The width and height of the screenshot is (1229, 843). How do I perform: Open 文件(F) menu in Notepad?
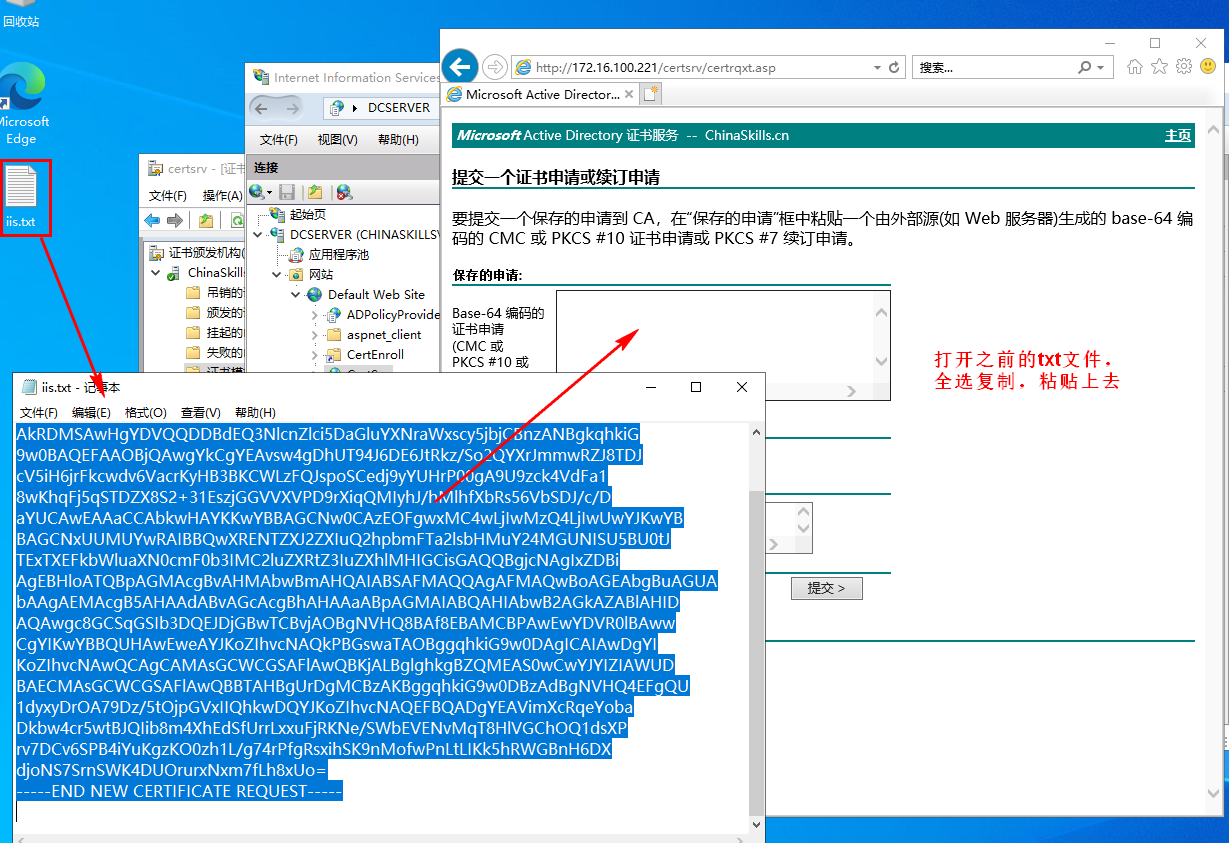[39, 412]
